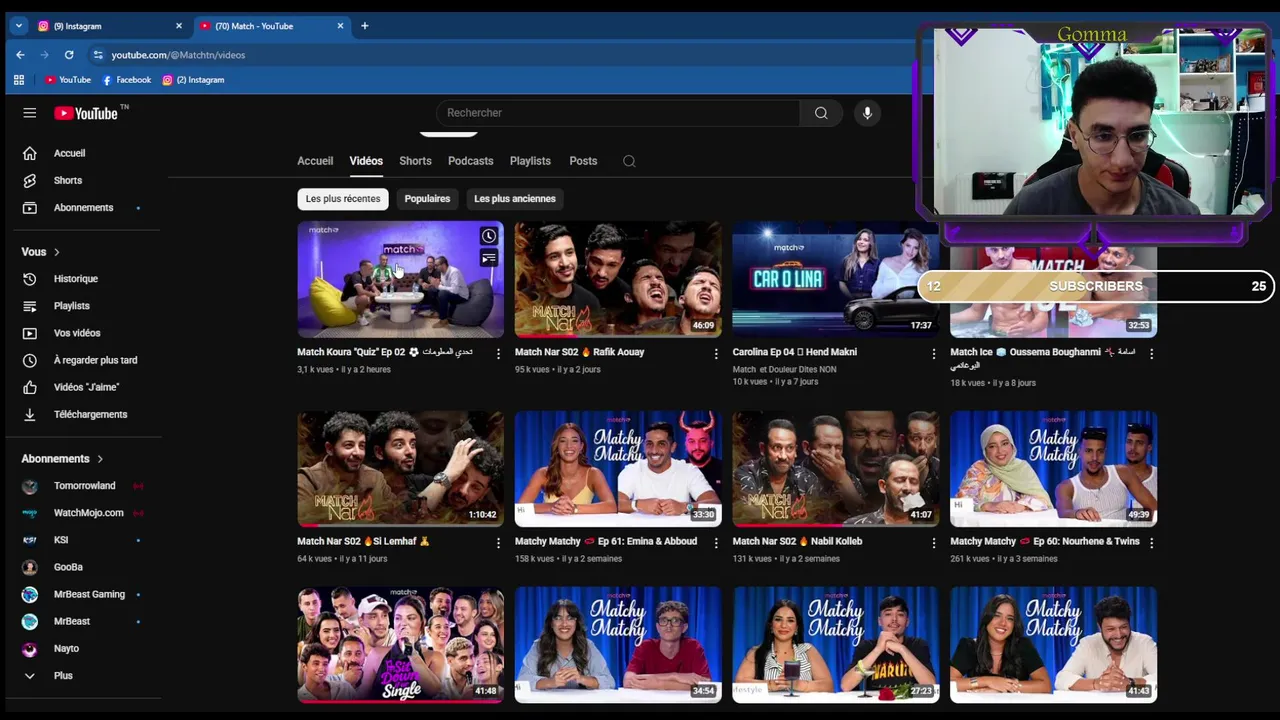Open Facebook bookmark in bookmarks bar
This screenshot has width=1280, height=720.
(x=126, y=80)
